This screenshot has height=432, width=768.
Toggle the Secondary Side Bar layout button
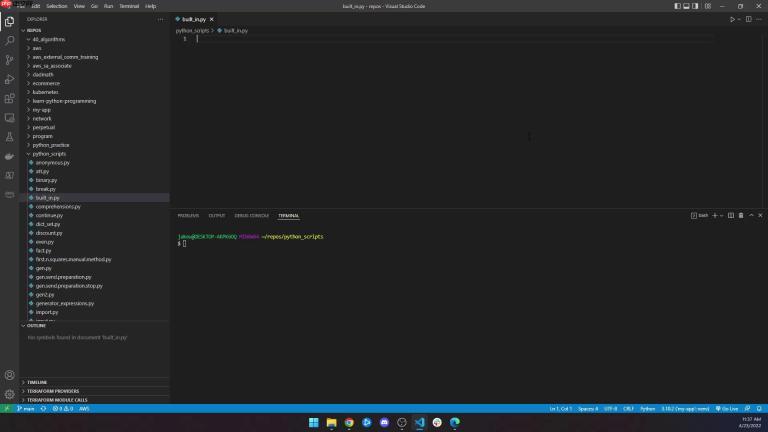pos(695,6)
